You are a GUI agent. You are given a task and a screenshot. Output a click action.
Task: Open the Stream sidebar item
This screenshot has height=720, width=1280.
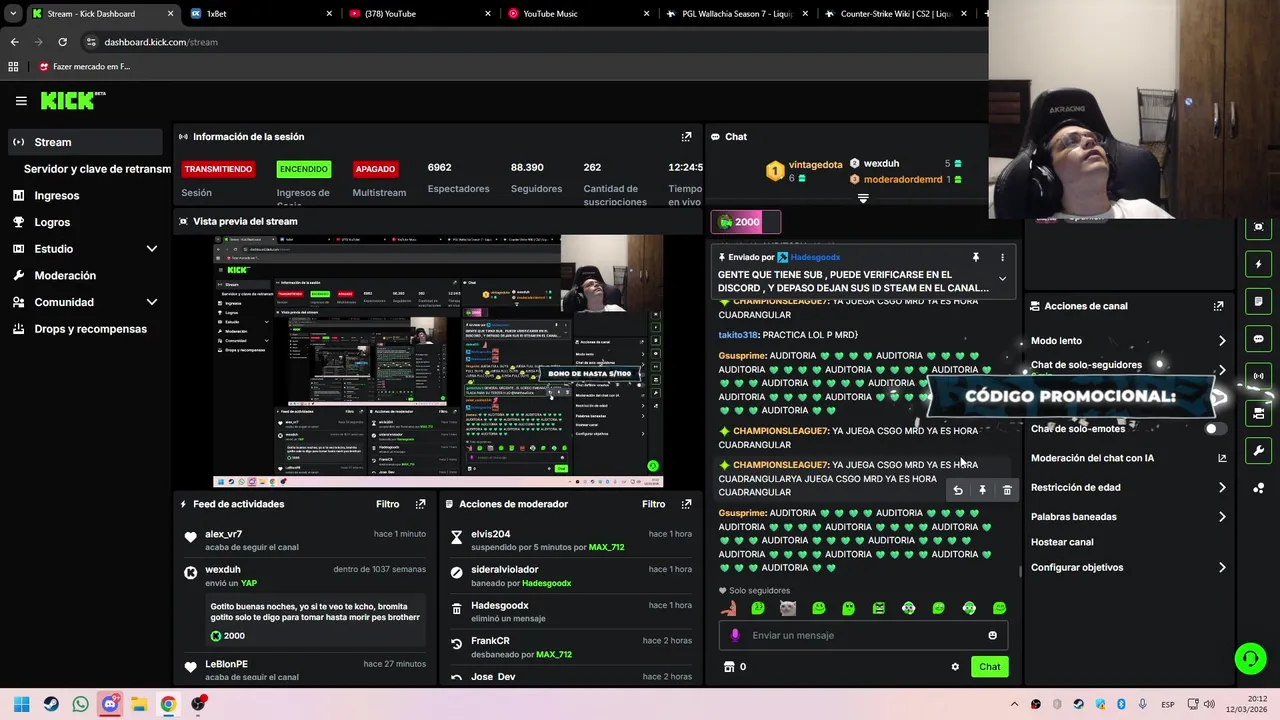(x=85, y=142)
